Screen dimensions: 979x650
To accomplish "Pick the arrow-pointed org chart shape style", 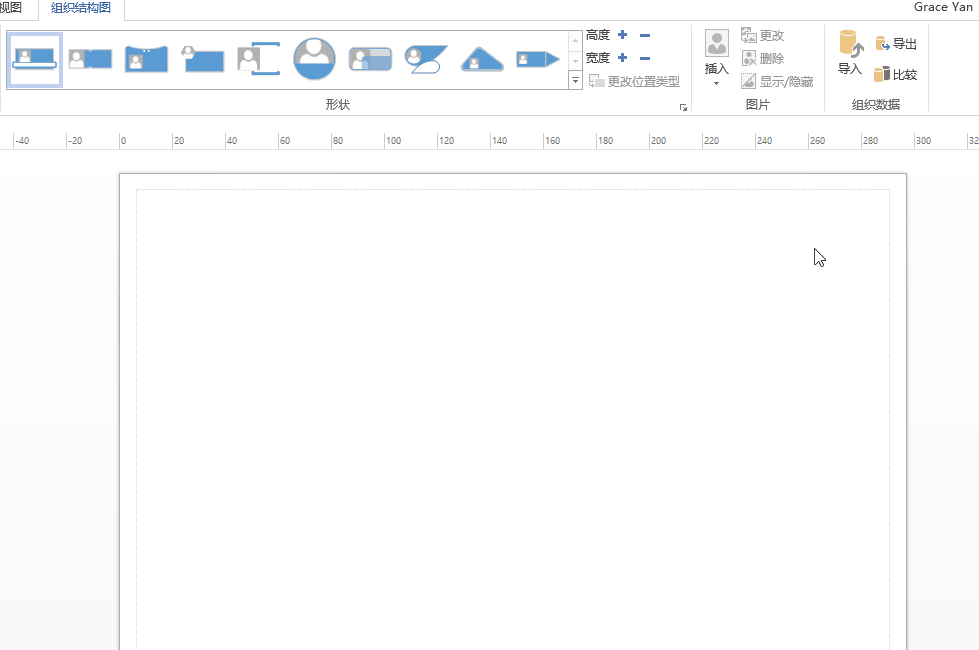I will [x=538, y=59].
